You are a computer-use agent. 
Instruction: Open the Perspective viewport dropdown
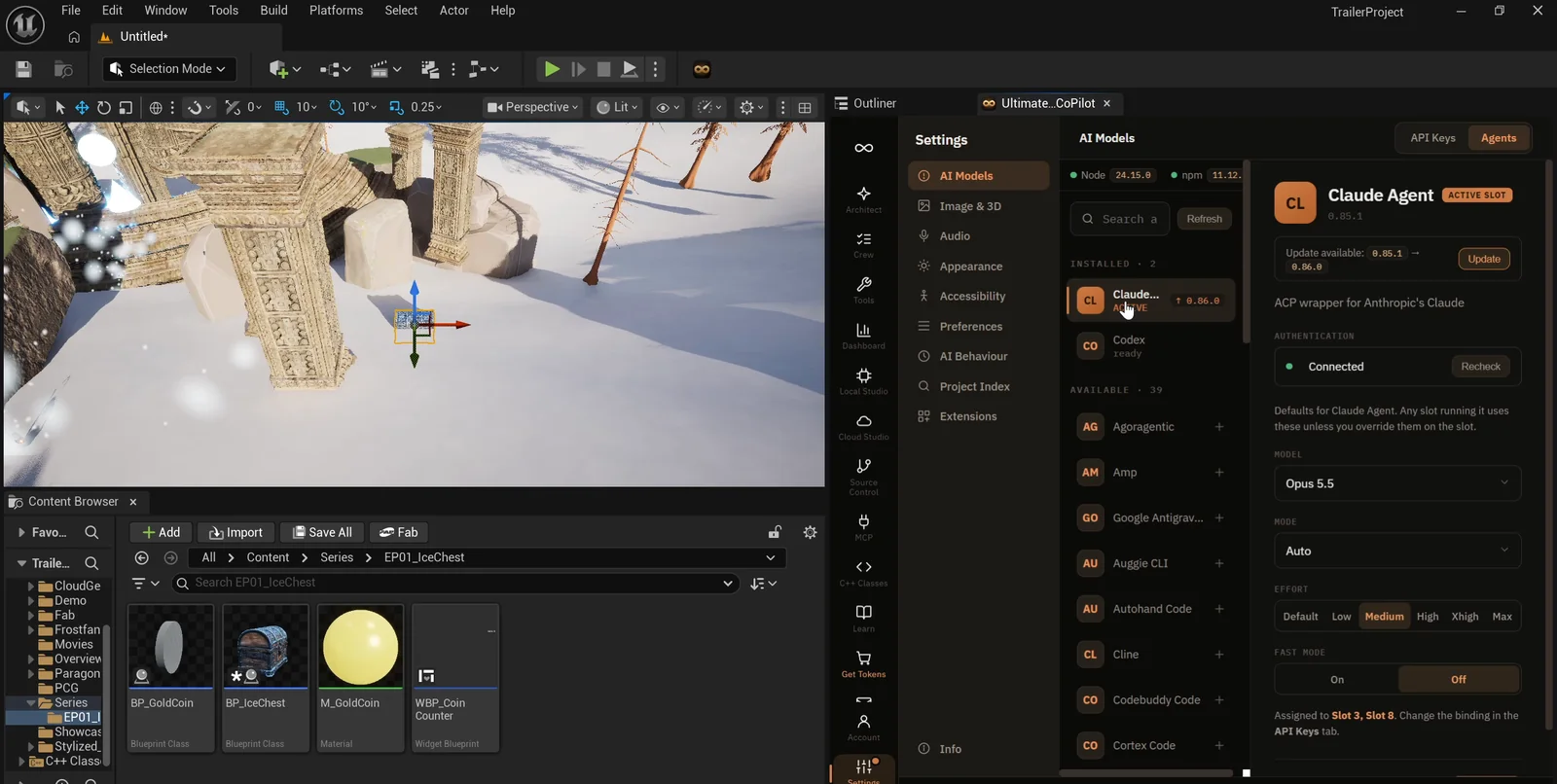532,107
